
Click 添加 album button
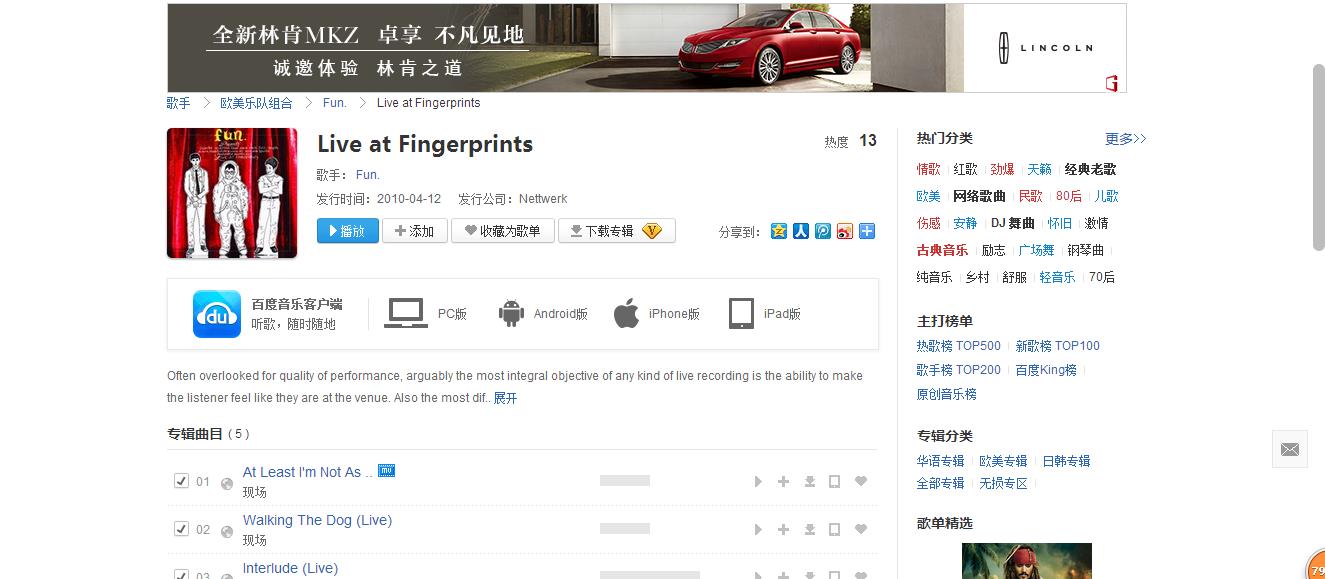pyautogui.click(x=415, y=231)
